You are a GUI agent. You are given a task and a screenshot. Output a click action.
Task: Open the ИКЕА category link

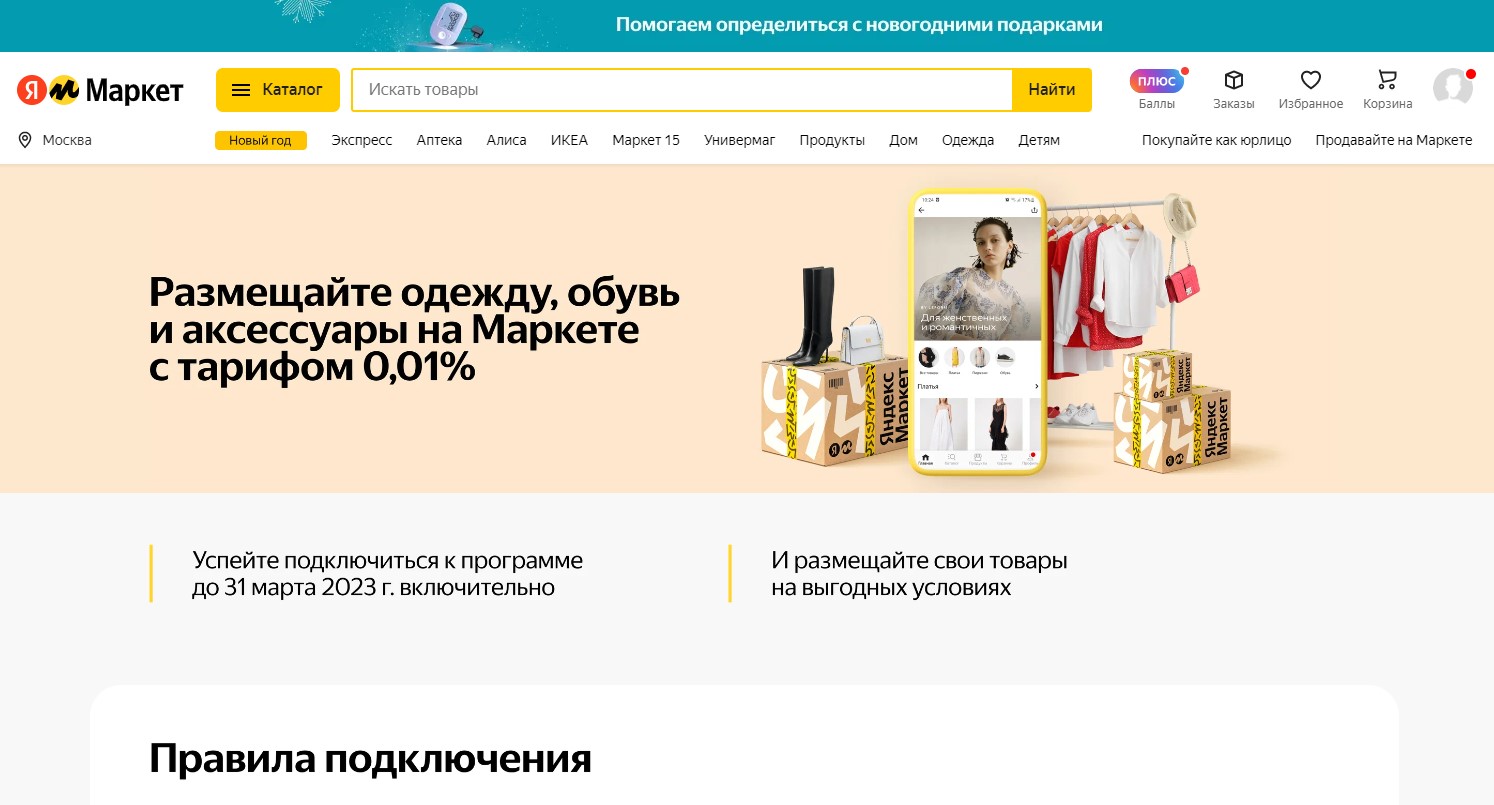tap(569, 140)
